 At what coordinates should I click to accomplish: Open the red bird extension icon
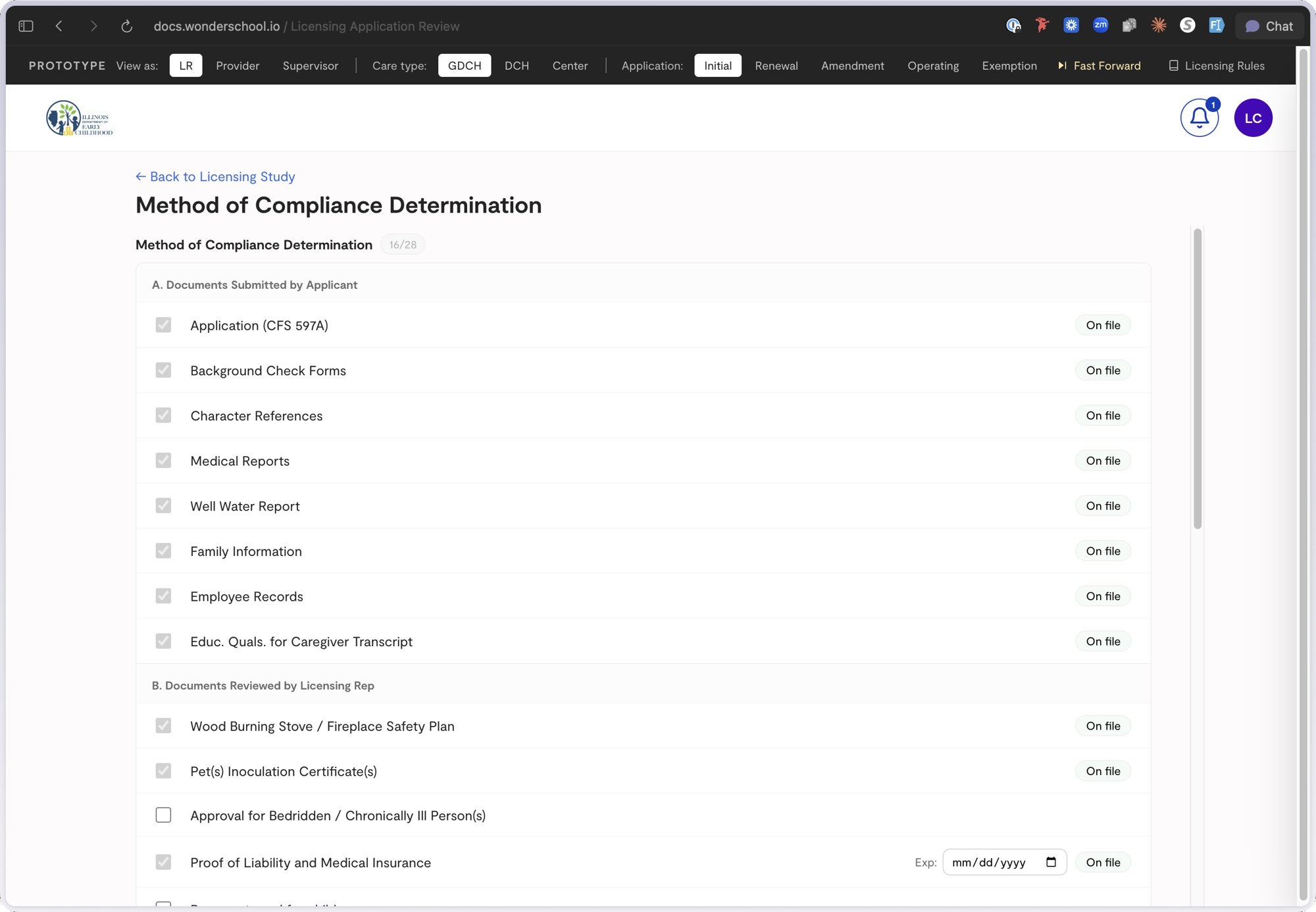1042,26
